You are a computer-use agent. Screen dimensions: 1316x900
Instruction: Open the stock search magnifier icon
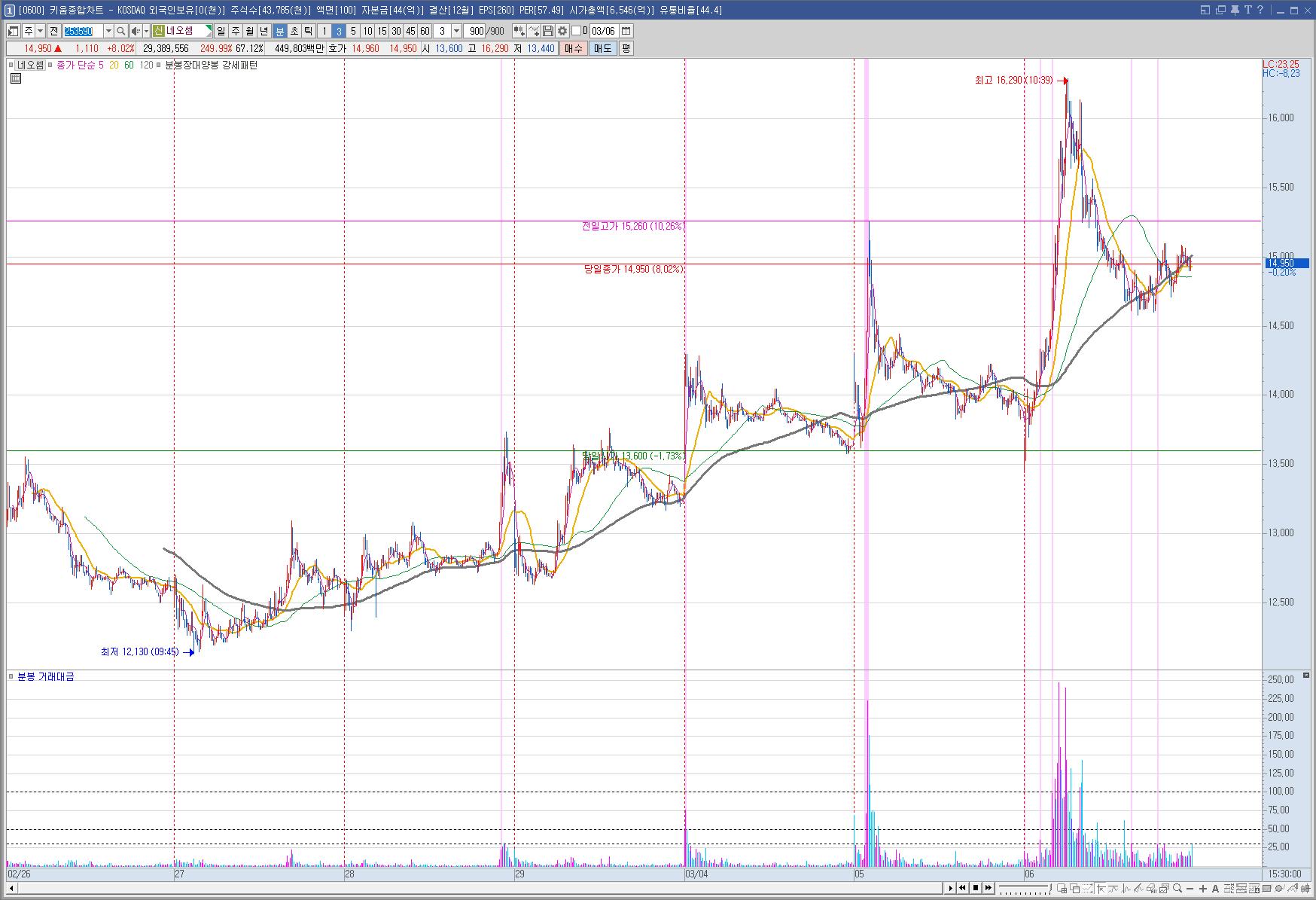120,31
